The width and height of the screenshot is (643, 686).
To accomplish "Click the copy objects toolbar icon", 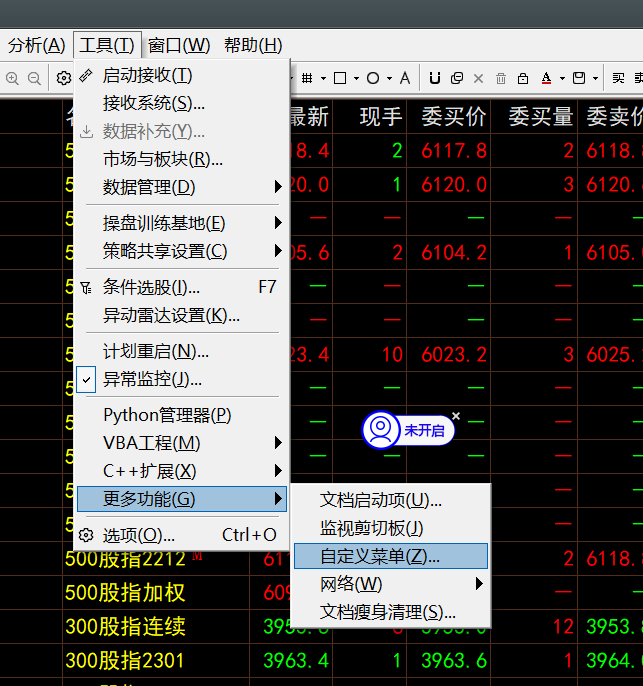I will 457,78.
